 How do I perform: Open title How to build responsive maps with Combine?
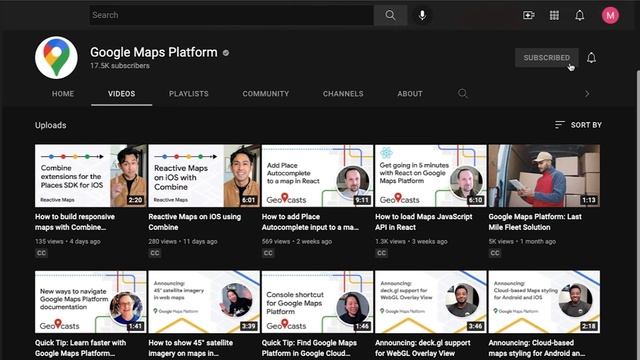(75, 222)
